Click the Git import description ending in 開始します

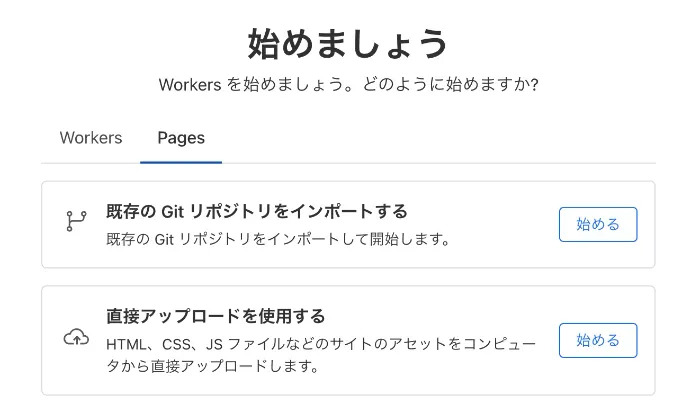[277, 239]
